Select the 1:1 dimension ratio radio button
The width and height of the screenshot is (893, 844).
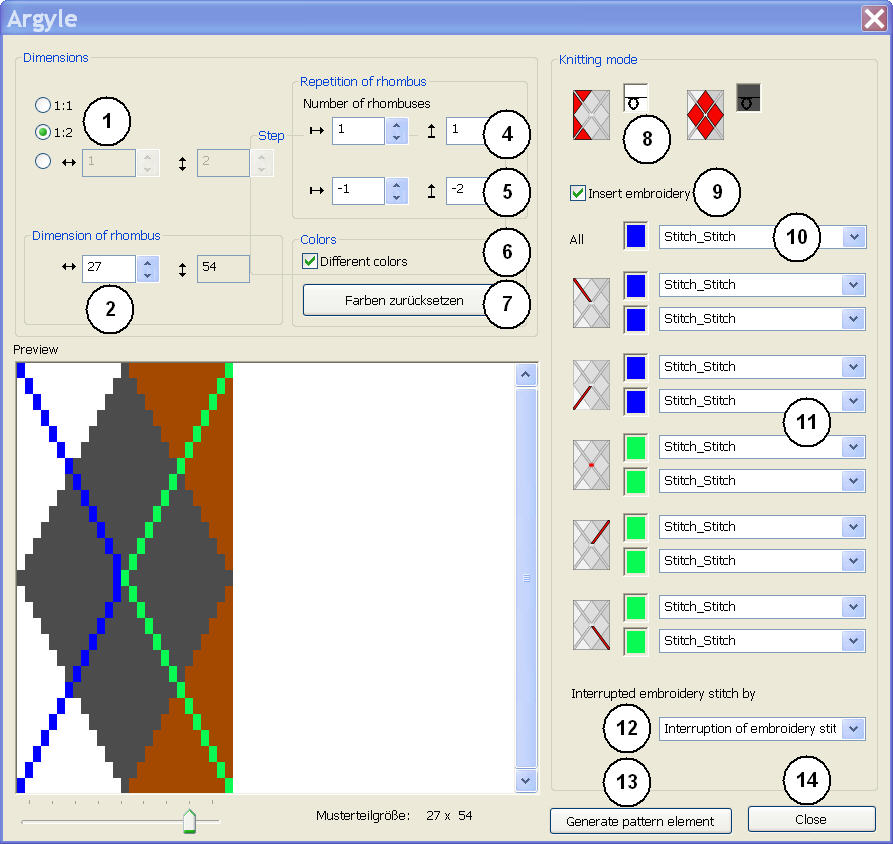pyautogui.click(x=43, y=105)
